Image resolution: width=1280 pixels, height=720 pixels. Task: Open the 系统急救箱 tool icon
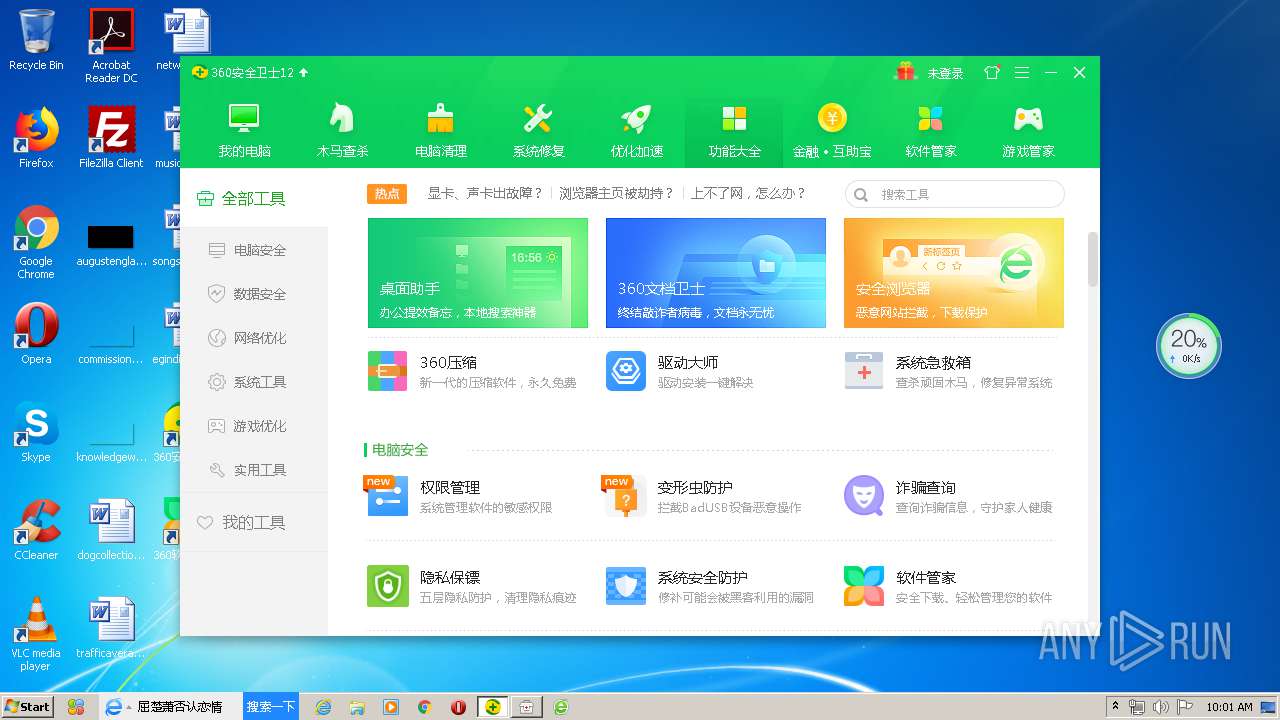tap(864, 371)
